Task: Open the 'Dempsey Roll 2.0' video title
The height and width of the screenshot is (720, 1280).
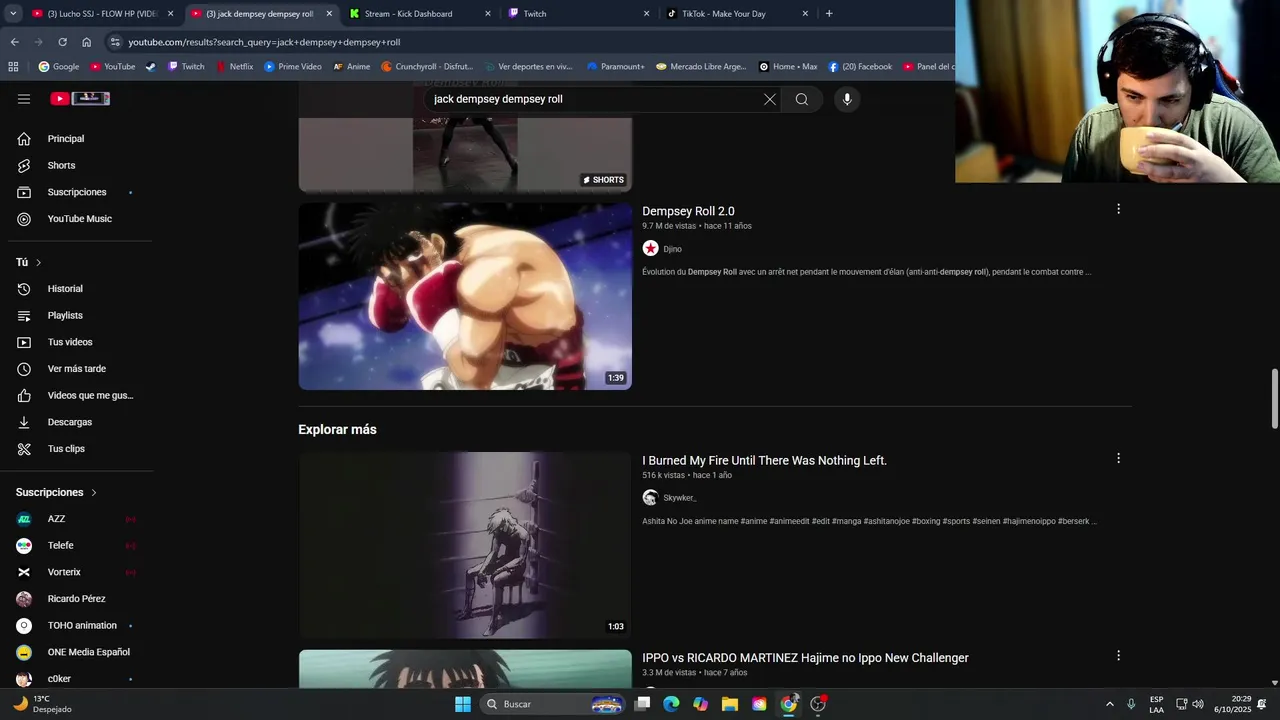Action: [688, 211]
